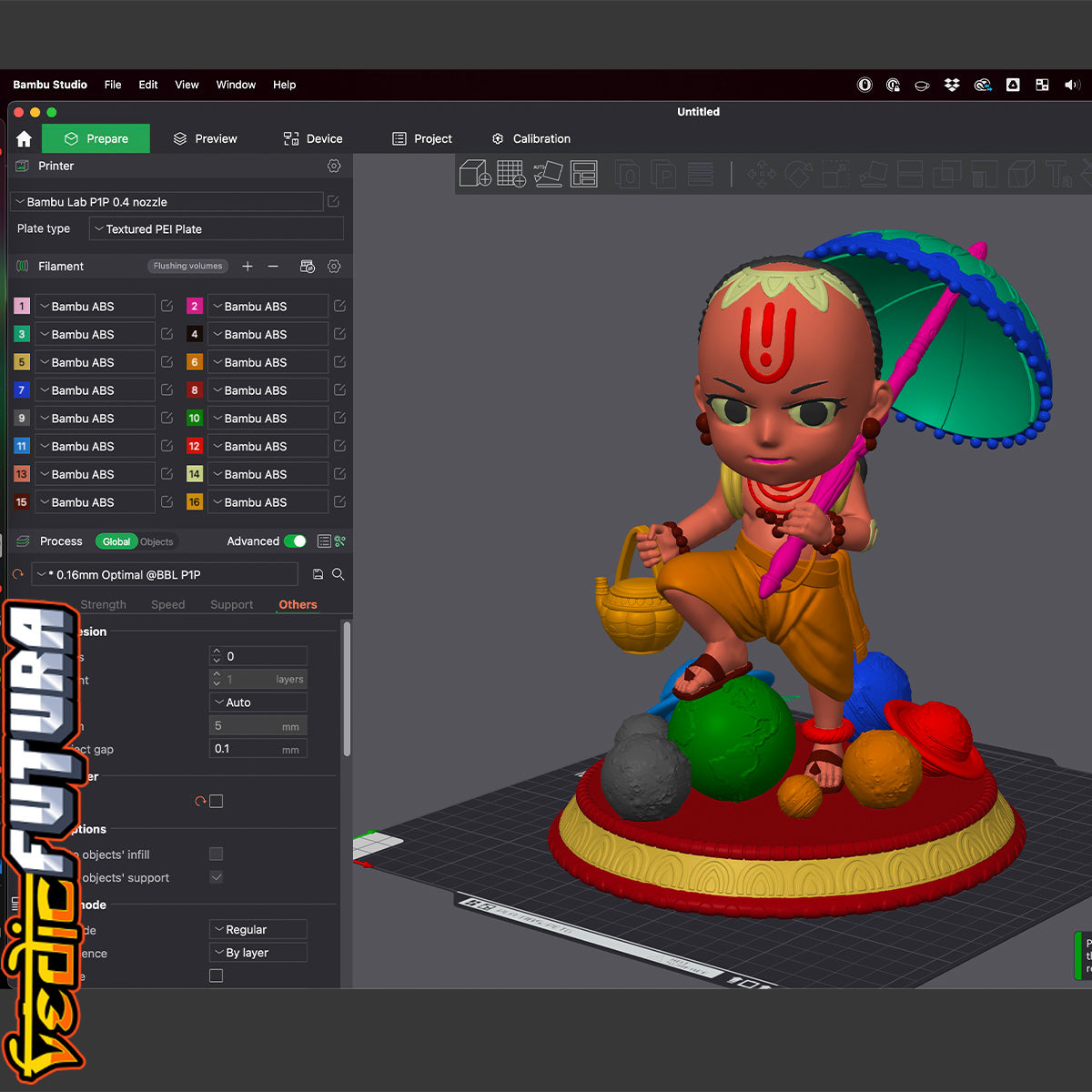
Task: Open the Auto-orient tool
Action: coord(547,174)
